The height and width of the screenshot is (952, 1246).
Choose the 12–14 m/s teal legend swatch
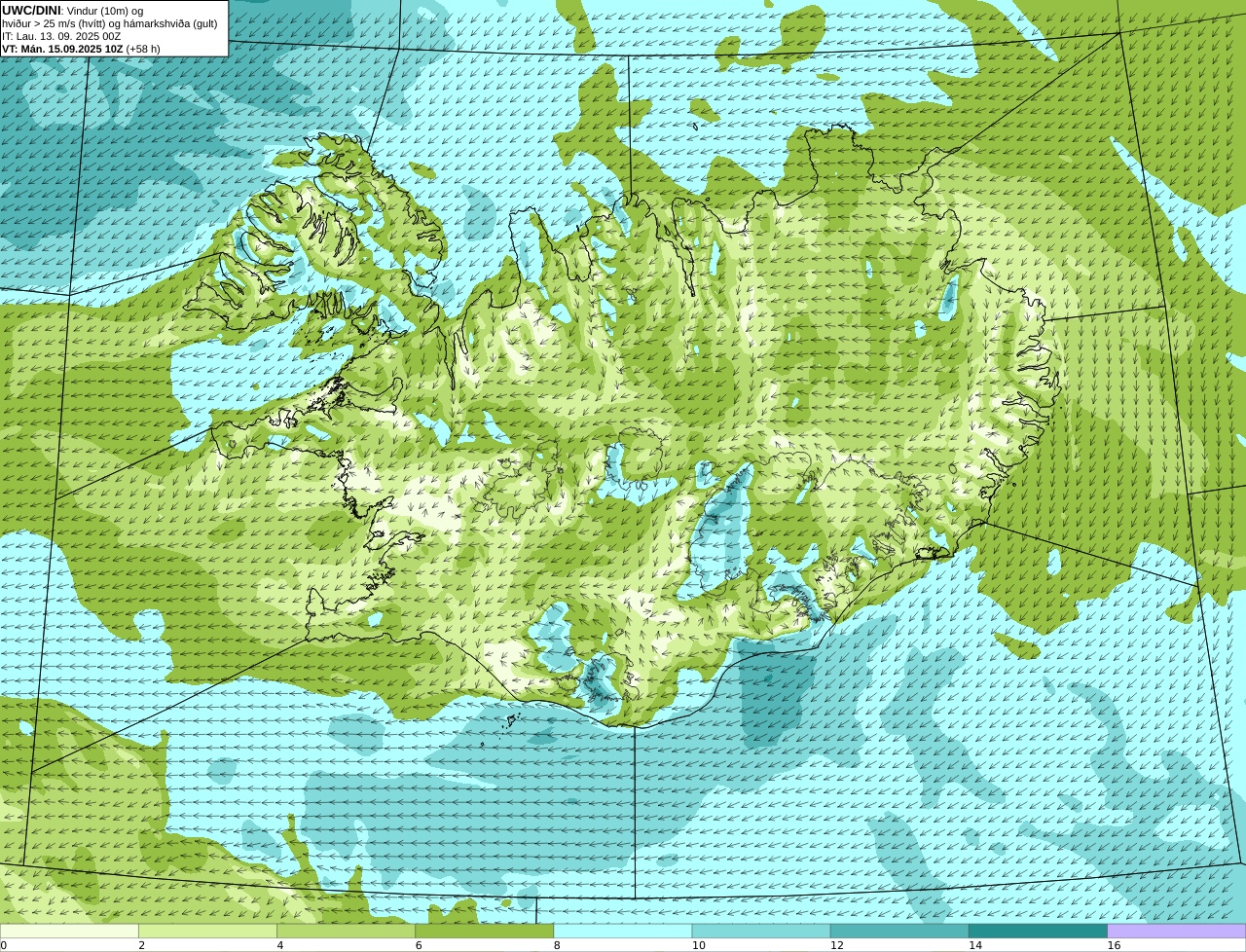[899, 931]
